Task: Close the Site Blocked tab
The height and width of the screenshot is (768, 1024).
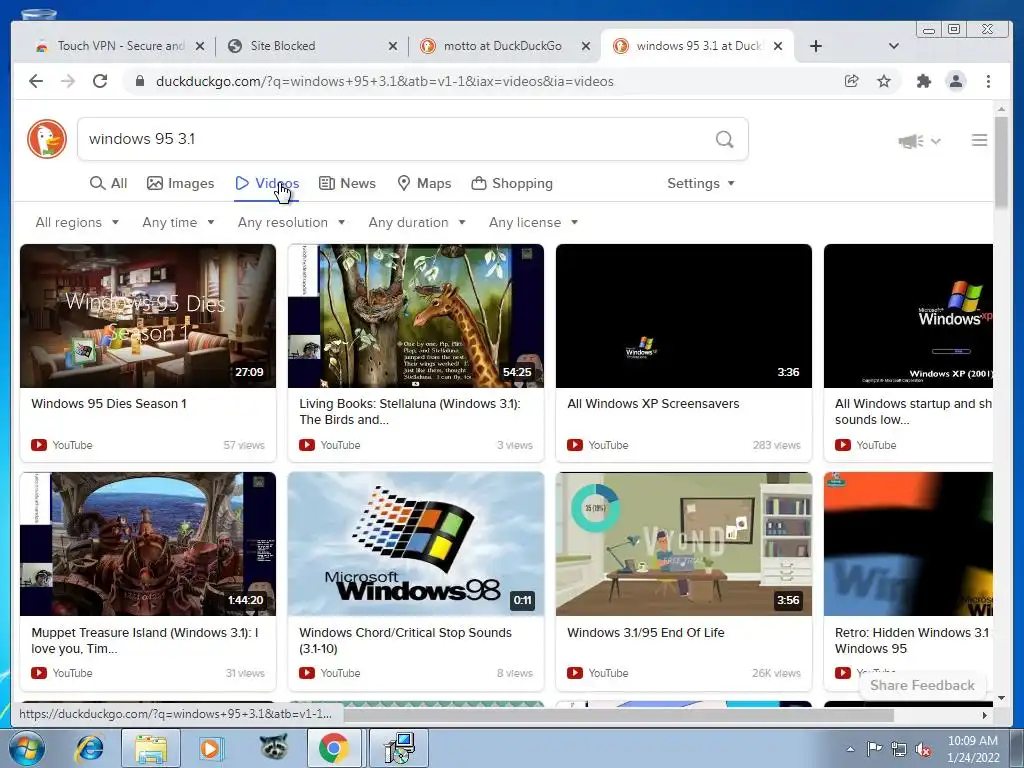Action: pyautogui.click(x=392, y=46)
